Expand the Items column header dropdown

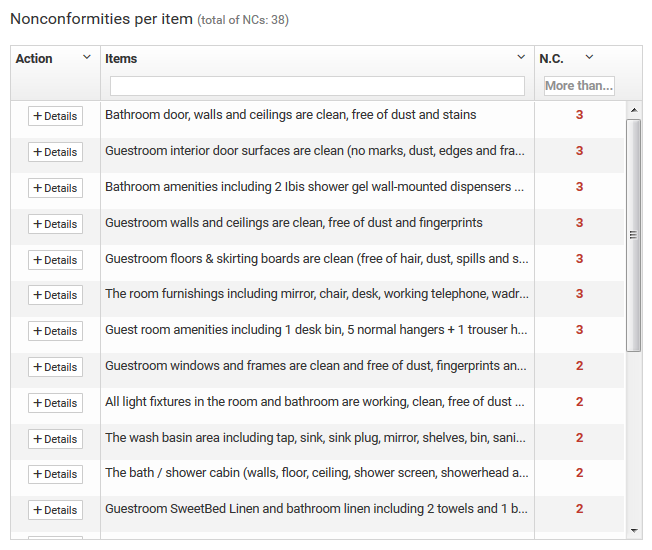[521, 58]
